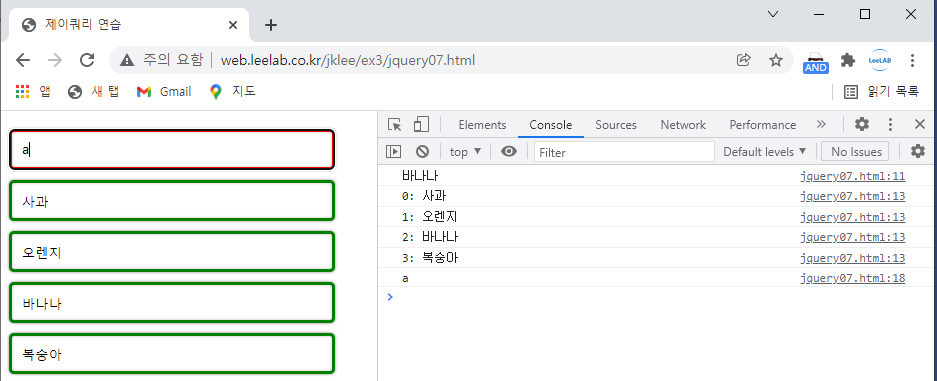Image resolution: width=937 pixels, height=381 pixels.
Task: Click the 복숭아 input box
Action: pos(172,354)
